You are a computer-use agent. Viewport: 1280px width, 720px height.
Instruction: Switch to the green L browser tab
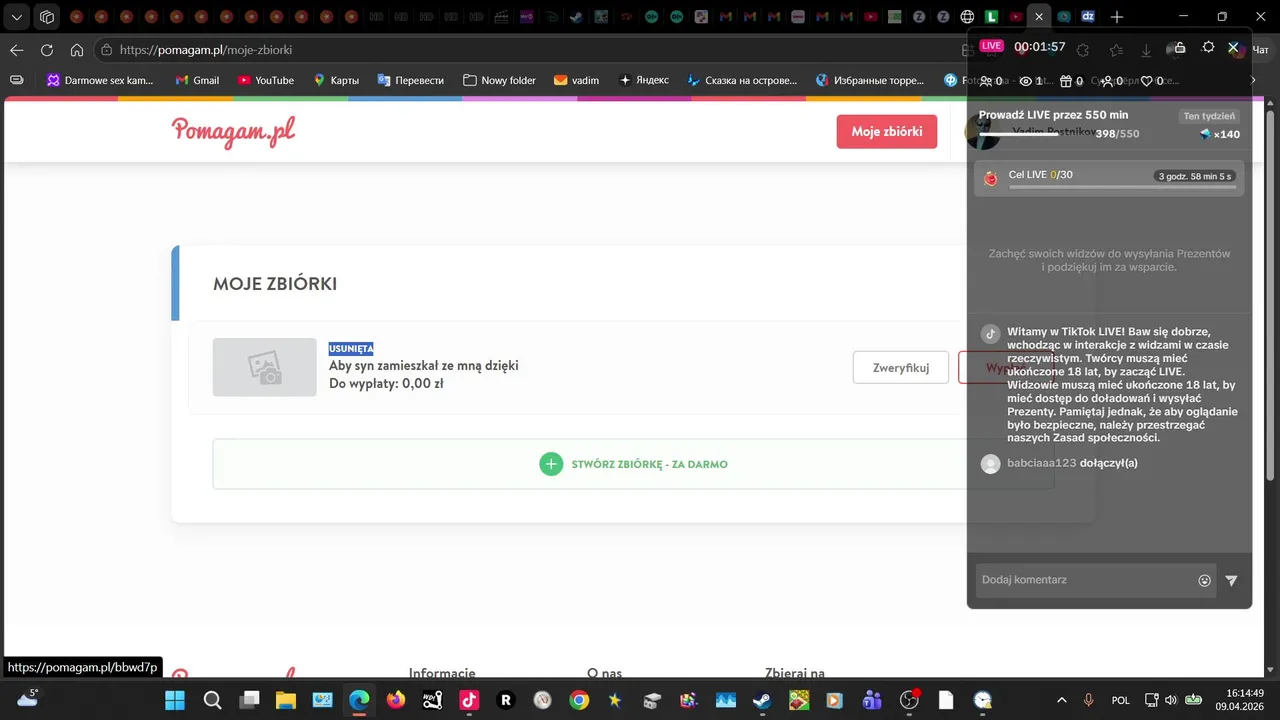coord(992,17)
